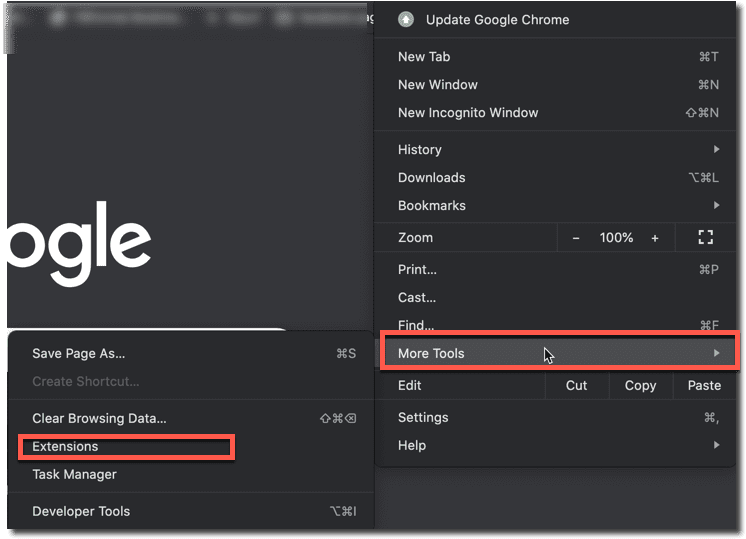The height and width of the screenshot is (539, 746).
Task: Click the Copy button
Action: pos(640,385)
